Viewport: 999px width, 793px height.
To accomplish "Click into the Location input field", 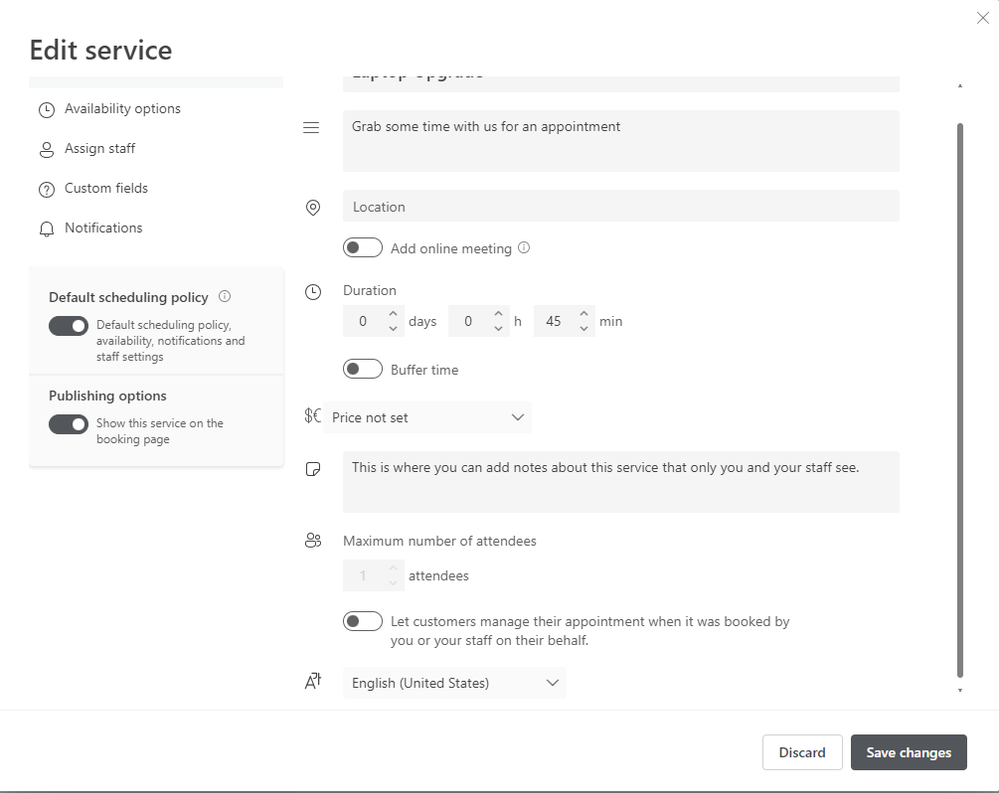I will click(621, 207).
